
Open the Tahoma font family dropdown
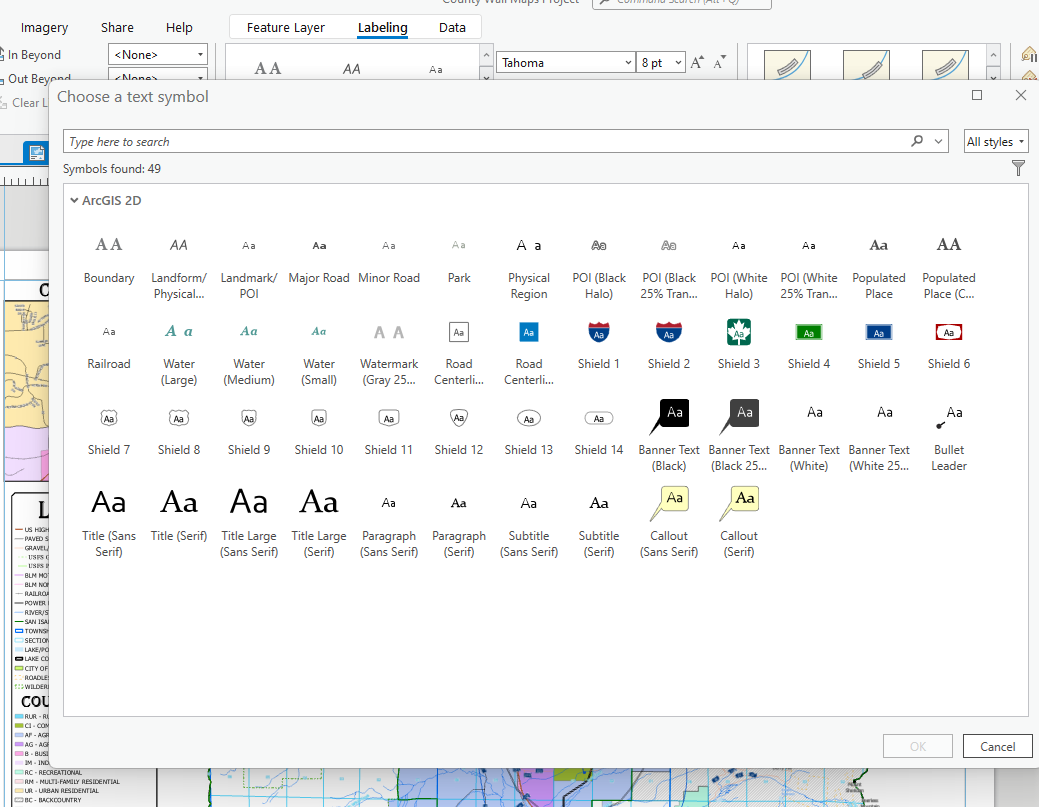(629, 61)
